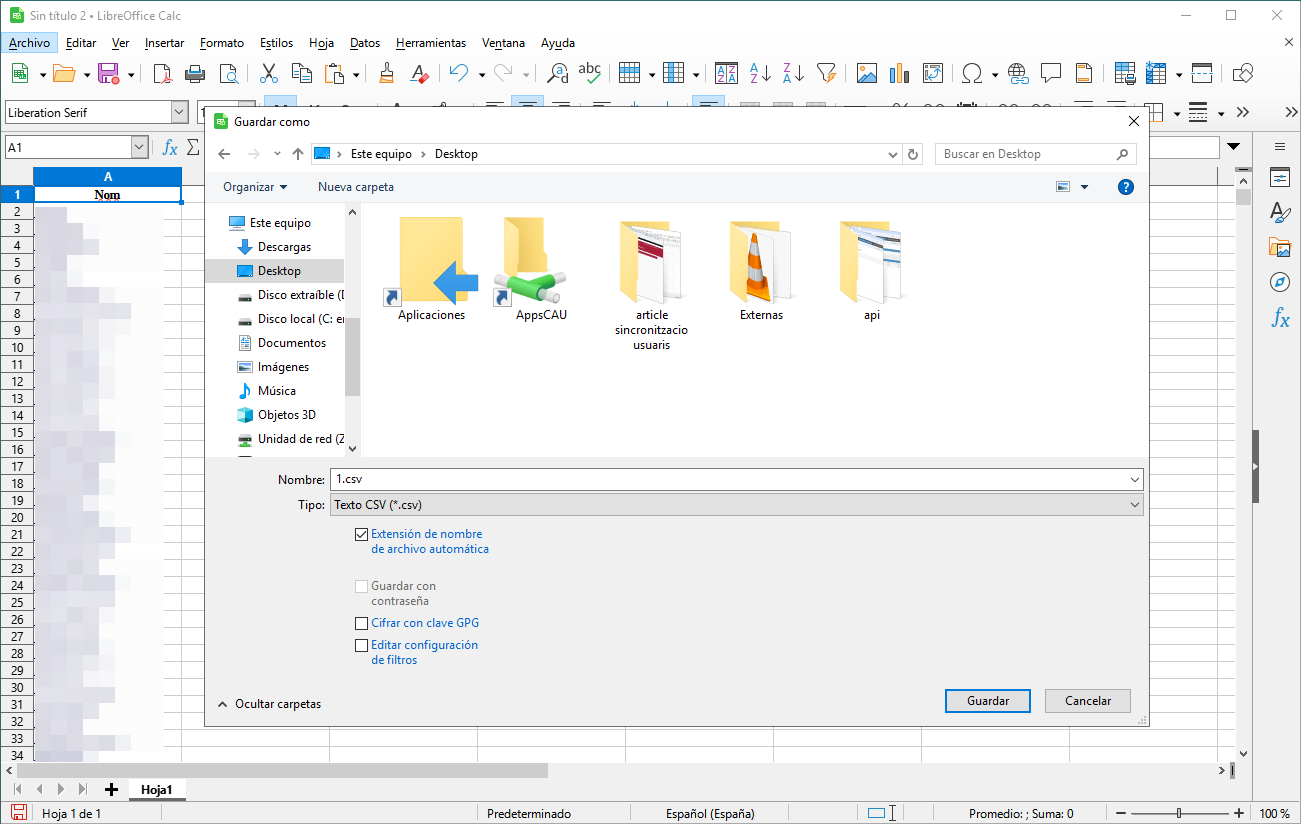
Task: Select the Hoja1 sheet tab
Action: pos(156,789)
